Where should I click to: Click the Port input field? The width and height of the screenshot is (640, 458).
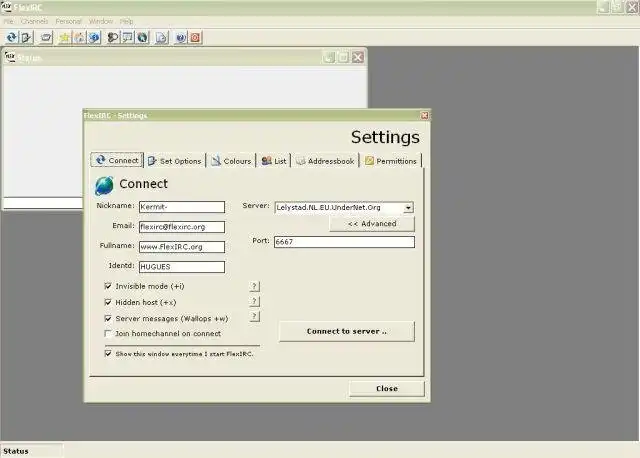344,242
